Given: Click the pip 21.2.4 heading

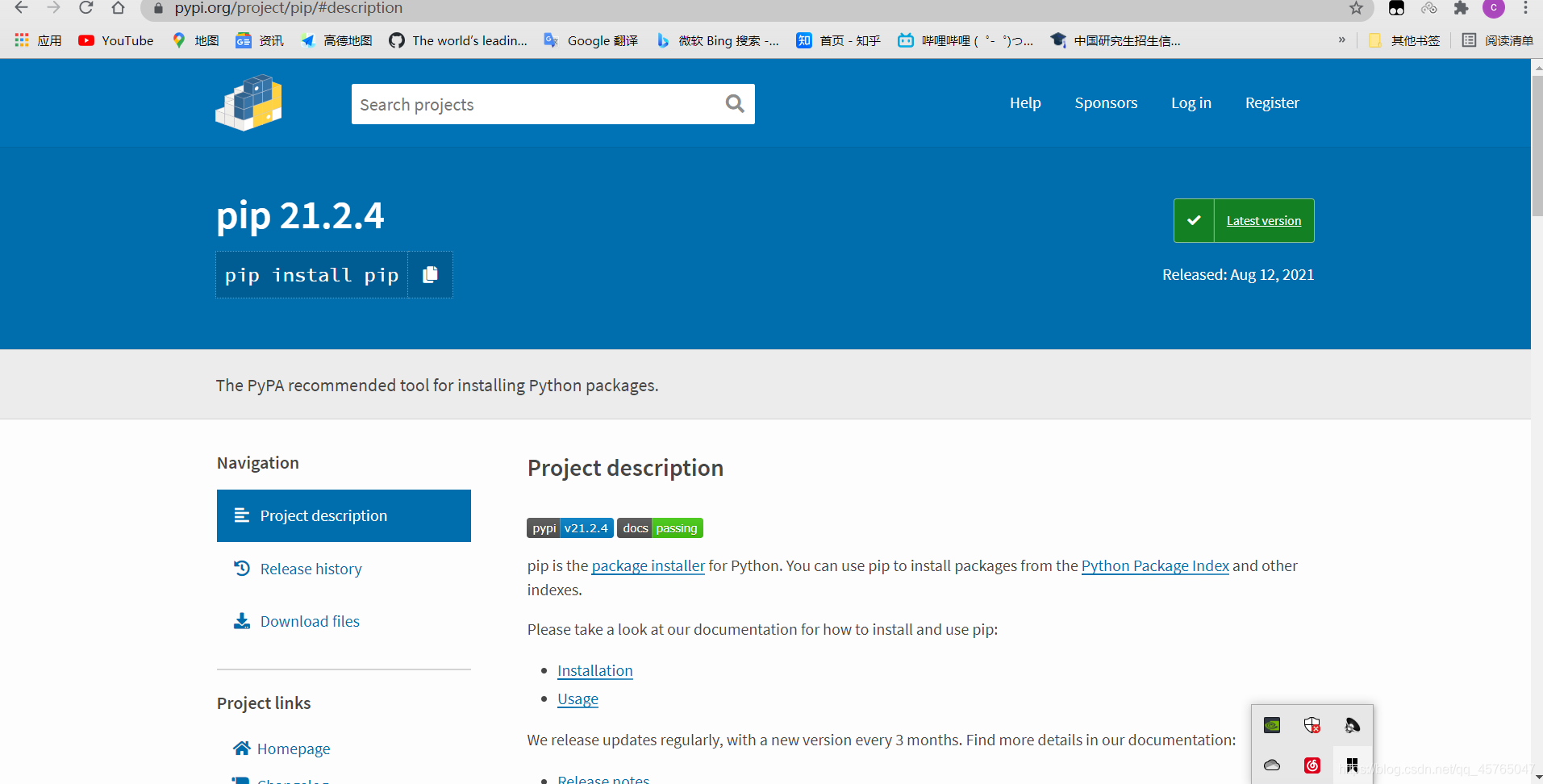Looking at the screenshot, I should (300, 216).
